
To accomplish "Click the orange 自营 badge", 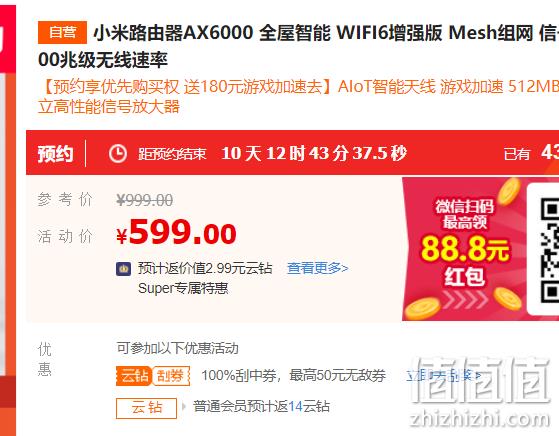I will [x=62, y=32].
